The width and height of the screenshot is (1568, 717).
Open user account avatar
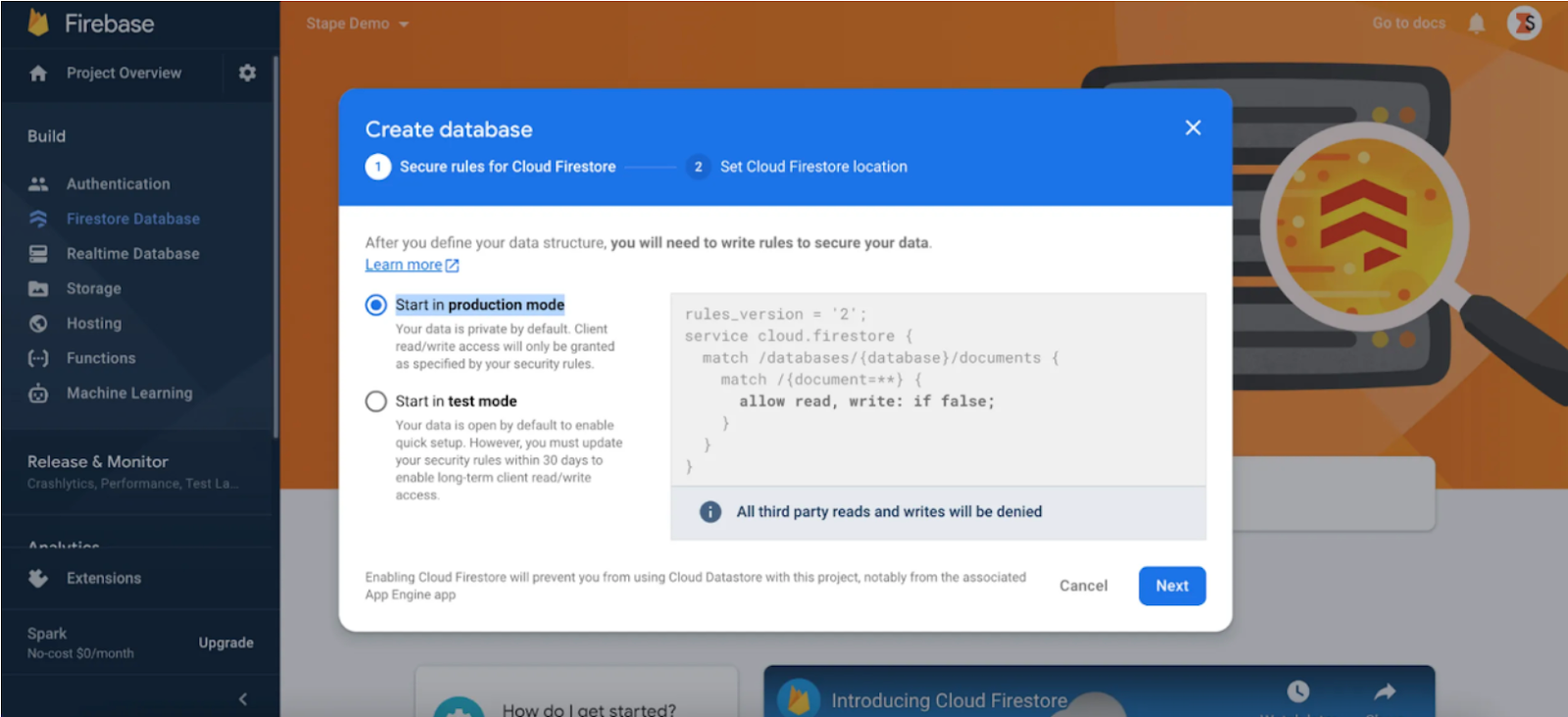coord(1524,24)
